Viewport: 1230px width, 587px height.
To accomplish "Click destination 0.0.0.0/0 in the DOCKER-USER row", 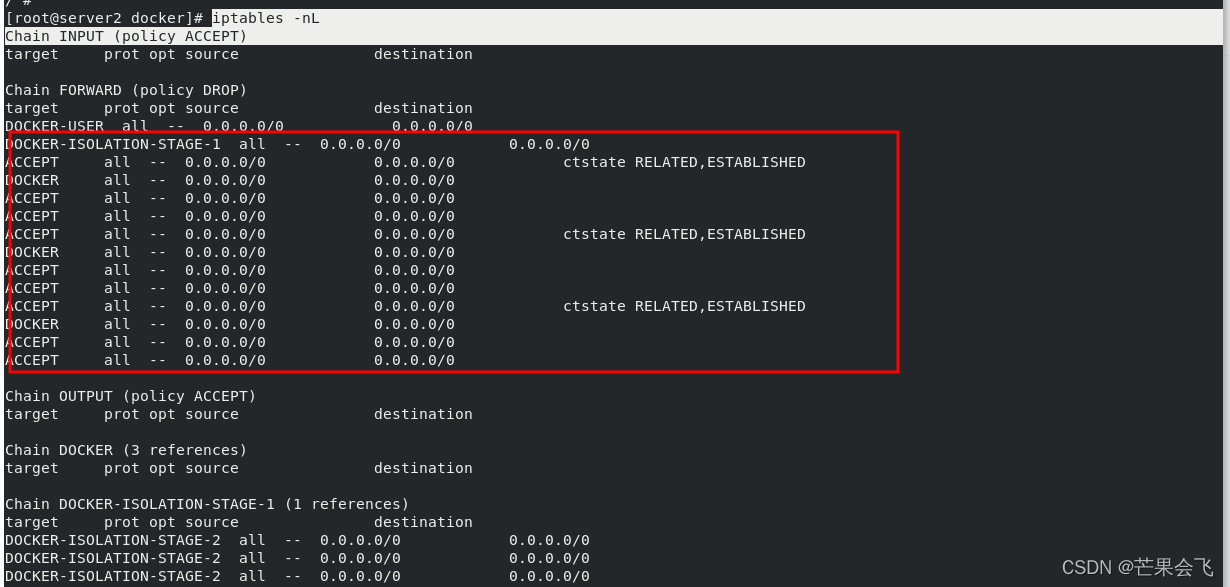I will (432, 126).
